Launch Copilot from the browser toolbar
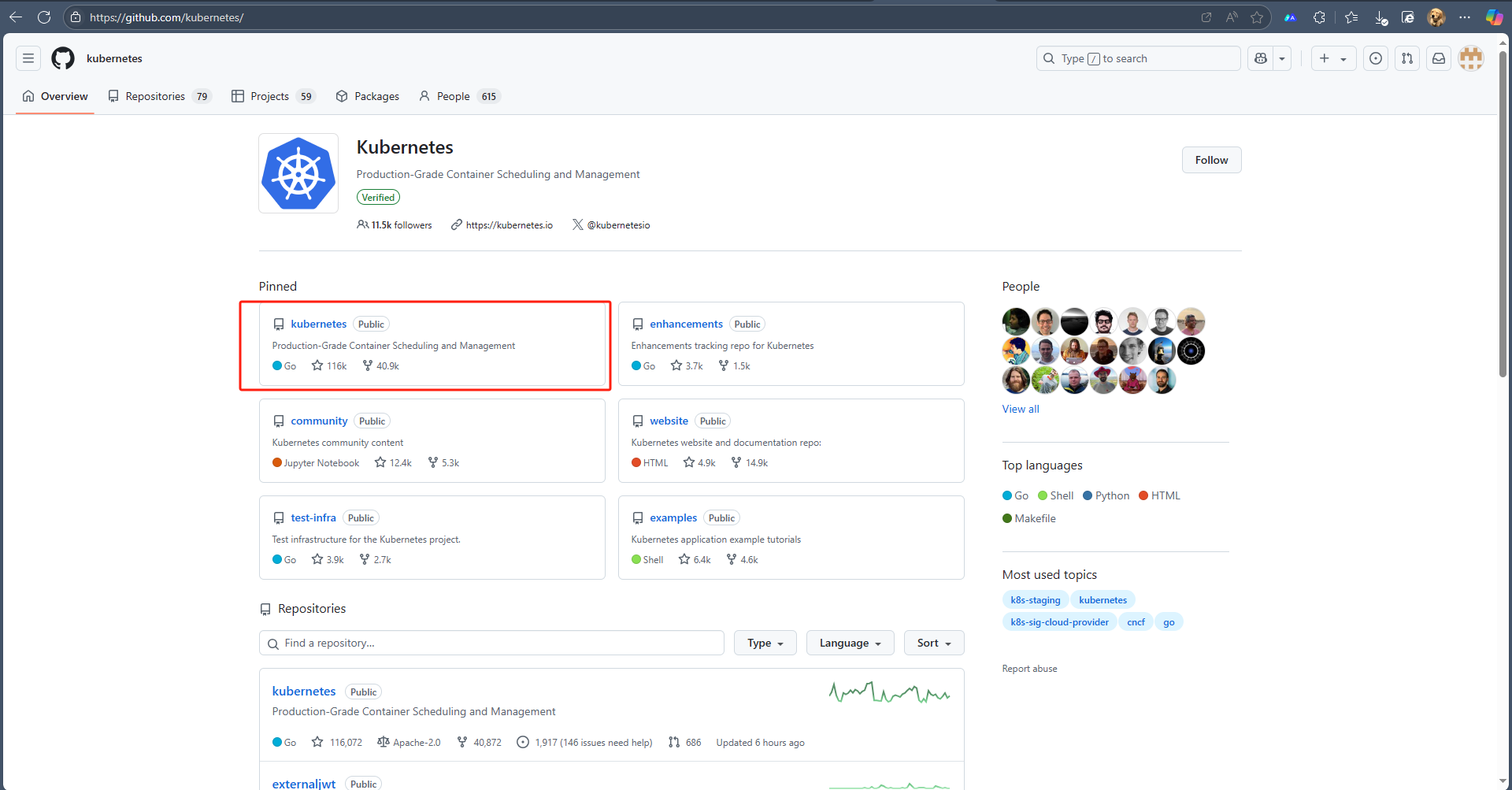Image resolution: width=1512 pixels, height=790 pixels. pos(1494,17)
